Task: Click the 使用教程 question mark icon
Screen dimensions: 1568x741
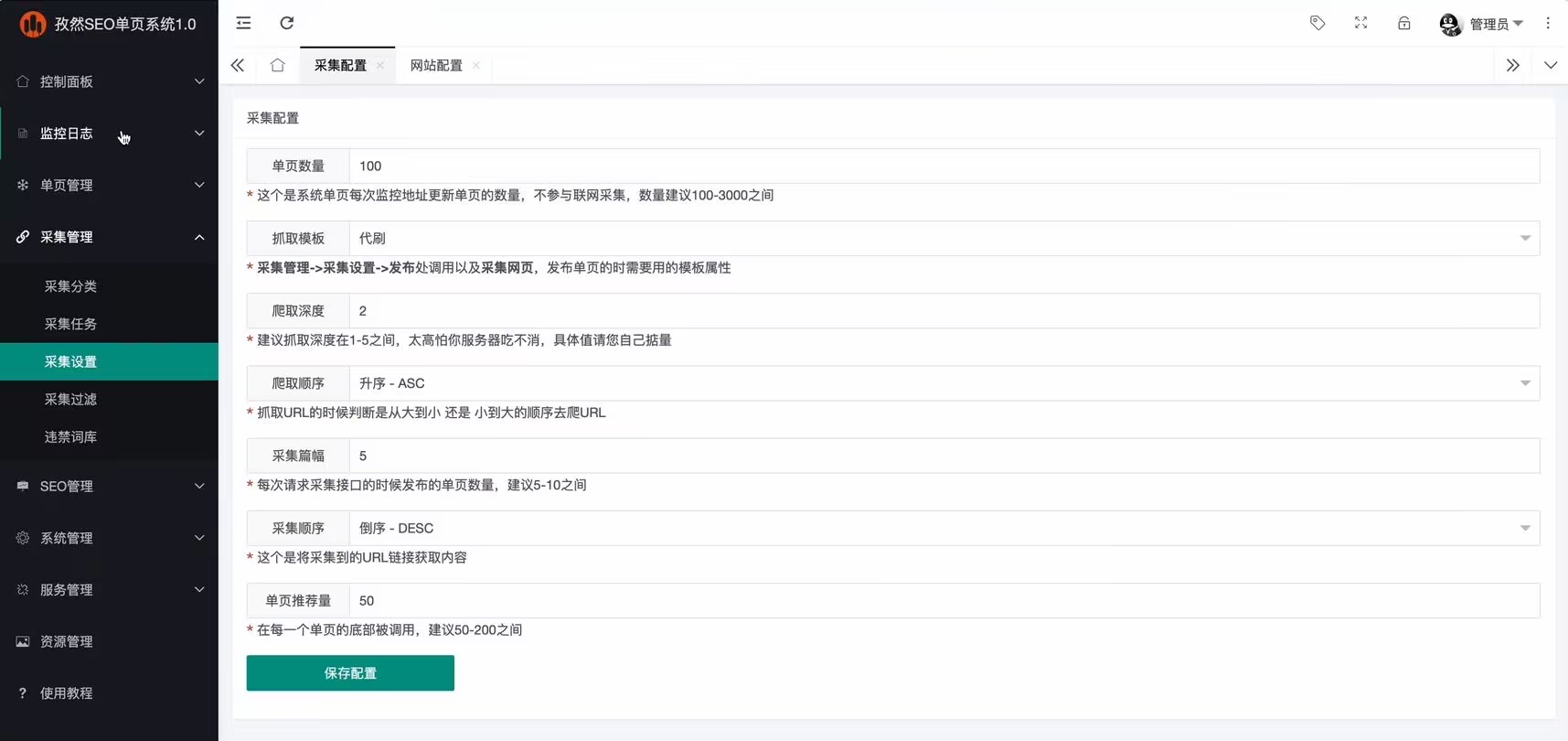Action: pyautogui.click(x=23, y=693)
